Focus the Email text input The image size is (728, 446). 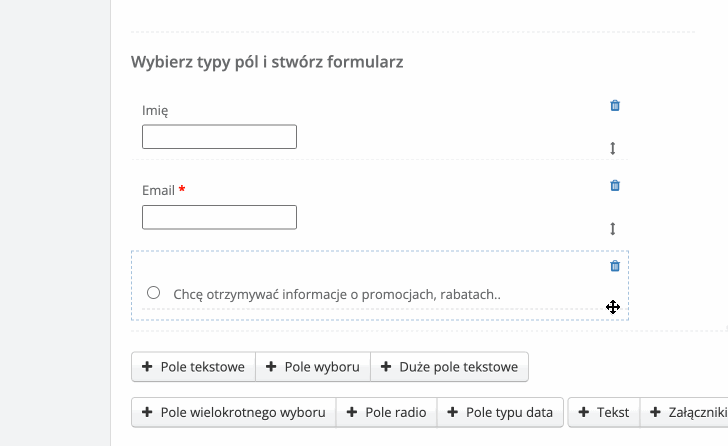[219, 217]
